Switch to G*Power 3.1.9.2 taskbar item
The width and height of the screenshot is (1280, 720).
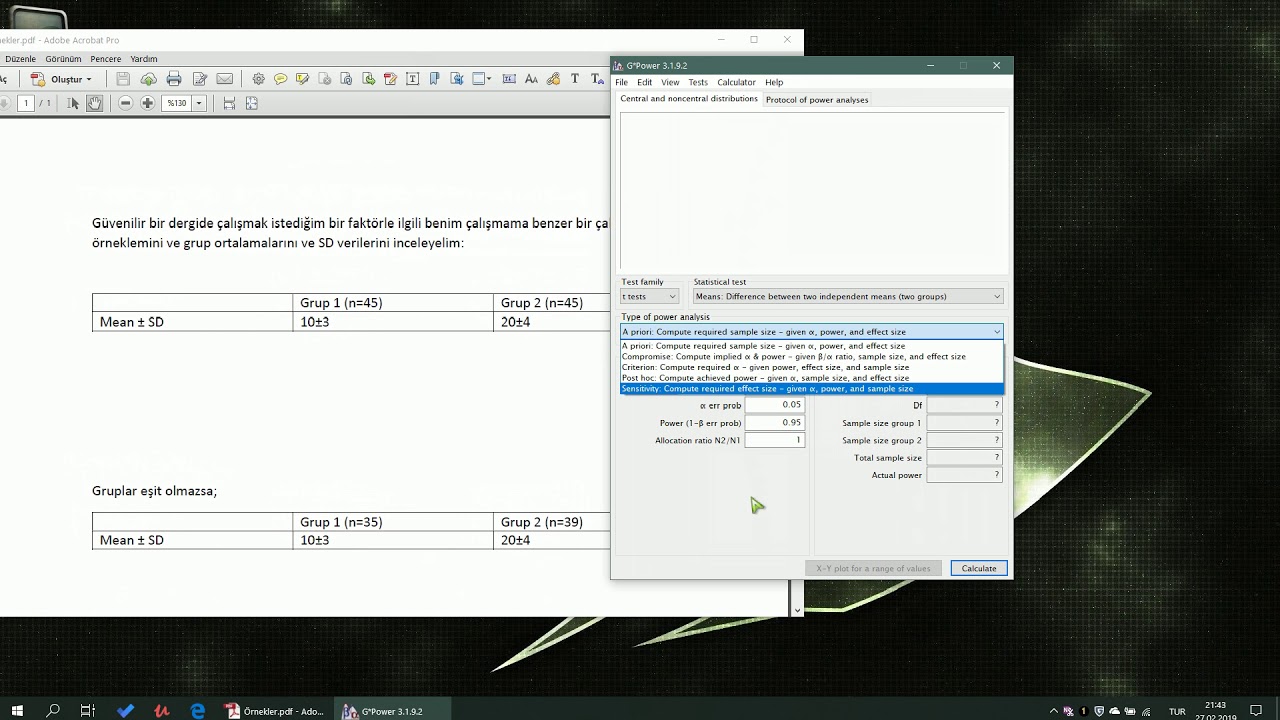(391, 711)
